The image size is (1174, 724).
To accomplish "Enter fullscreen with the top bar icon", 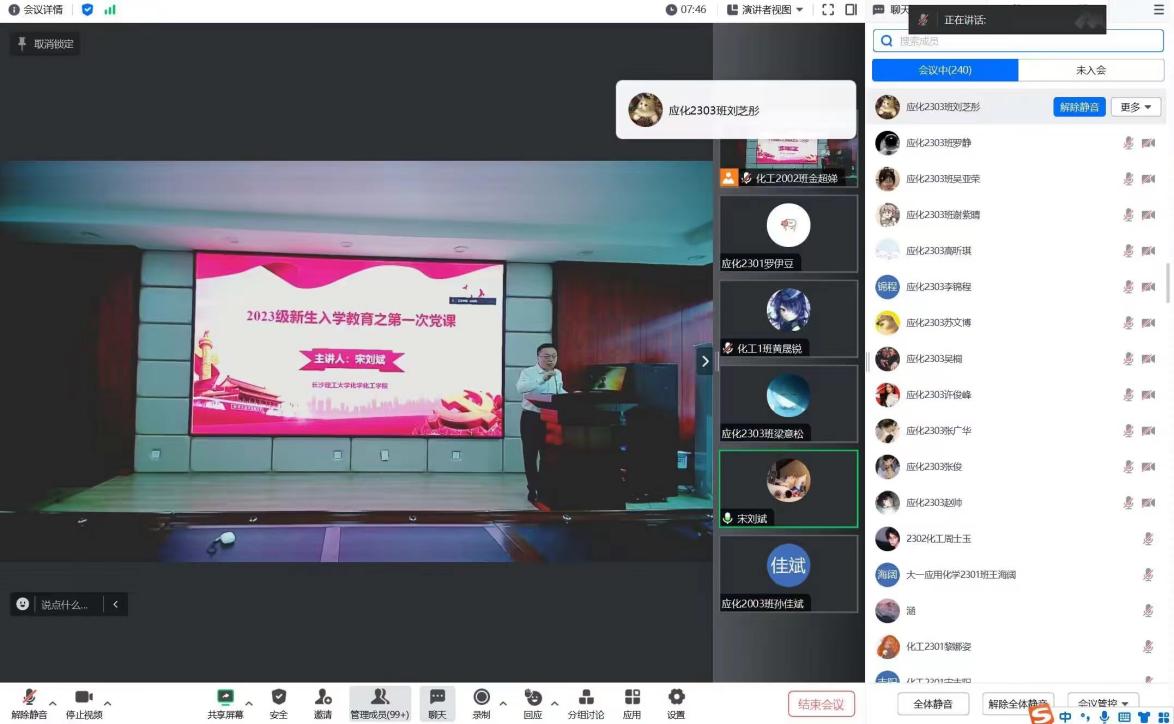I will [x=827, y=10].
